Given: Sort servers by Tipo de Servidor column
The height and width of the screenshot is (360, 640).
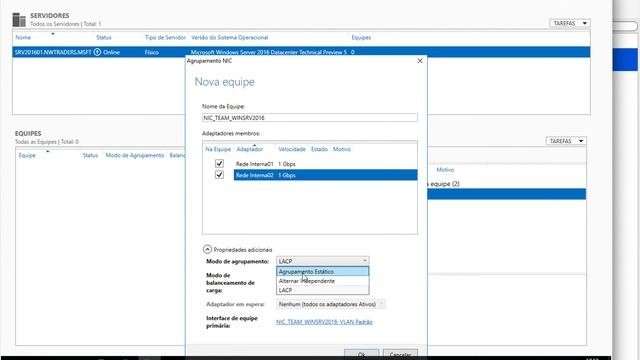Looking at the screenshot, I should point(165,38).
